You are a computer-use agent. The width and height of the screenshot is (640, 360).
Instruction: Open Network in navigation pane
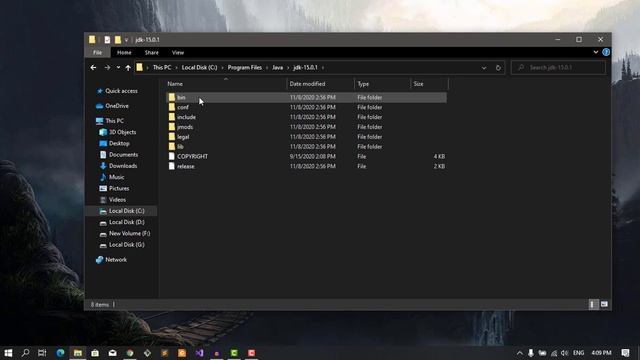pos(116,260)
